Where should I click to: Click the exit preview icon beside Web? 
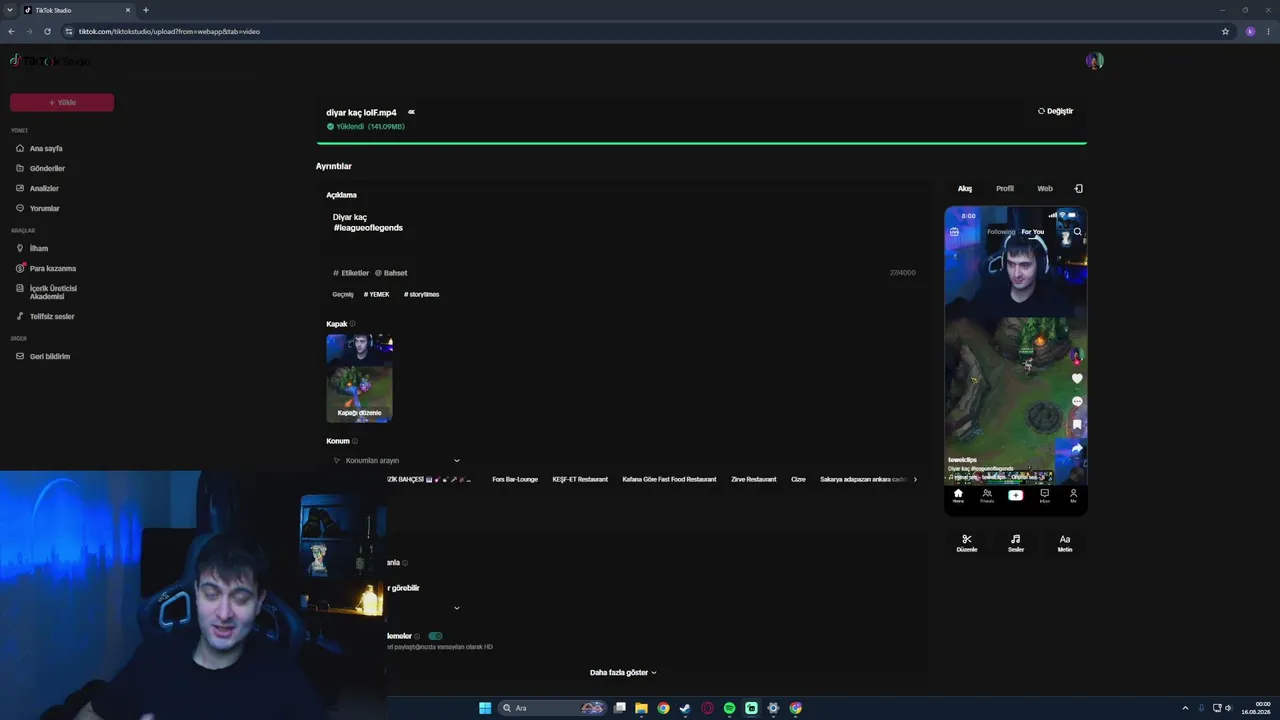click(x=1078, y=188)
